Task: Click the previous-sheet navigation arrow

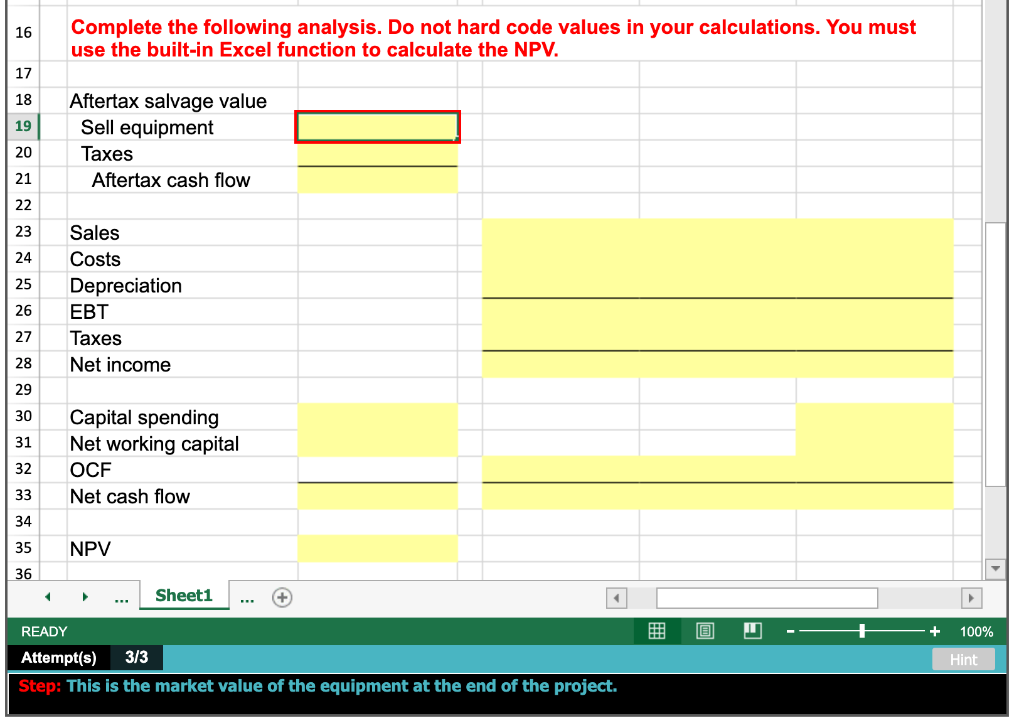Action: (47, 596)
